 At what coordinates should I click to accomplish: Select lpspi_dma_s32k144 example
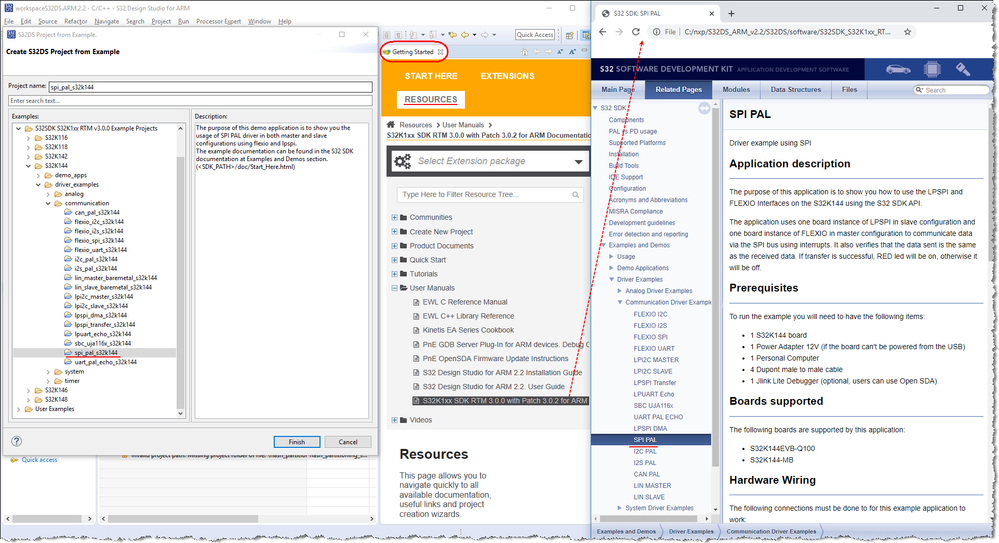click(100, 315)
